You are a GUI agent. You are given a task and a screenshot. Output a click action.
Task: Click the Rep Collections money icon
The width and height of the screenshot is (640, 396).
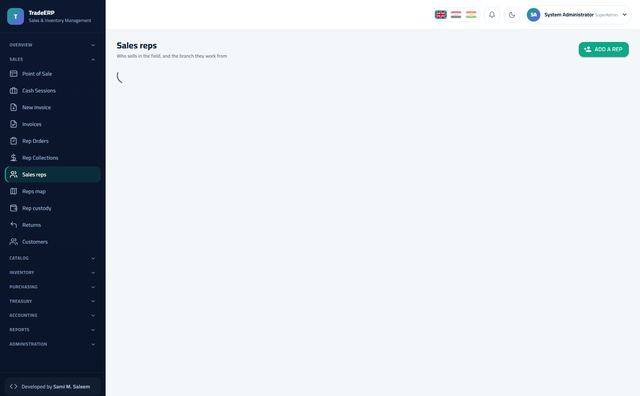point(13,158)
